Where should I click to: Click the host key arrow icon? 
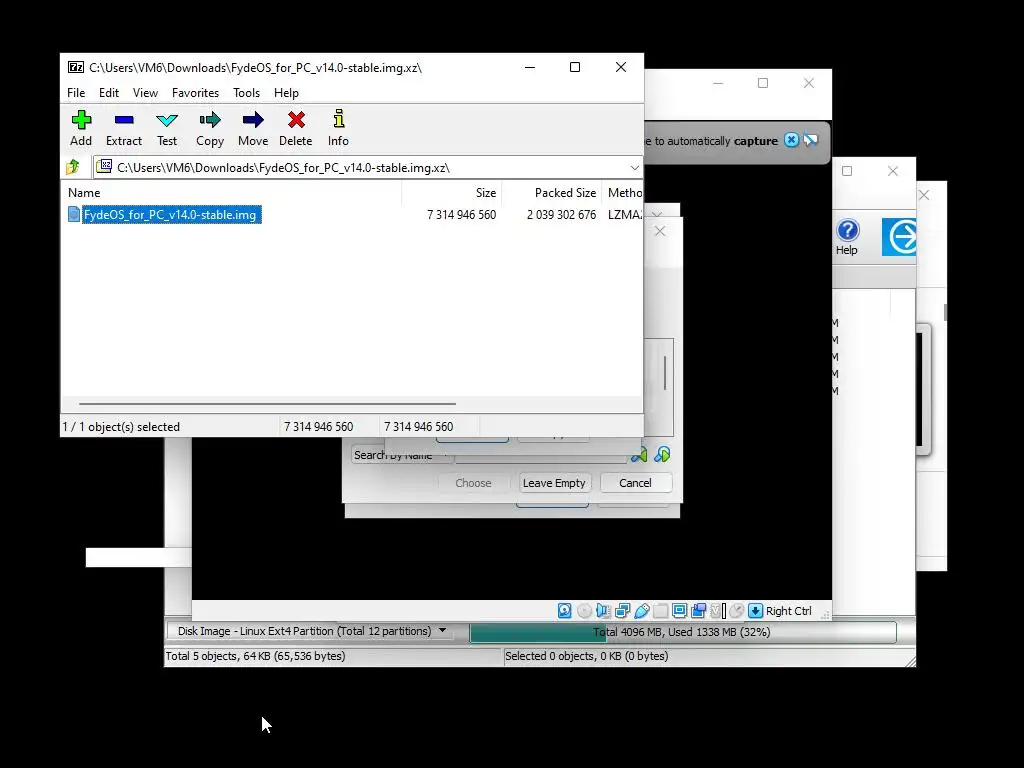[x=755, y=611]
